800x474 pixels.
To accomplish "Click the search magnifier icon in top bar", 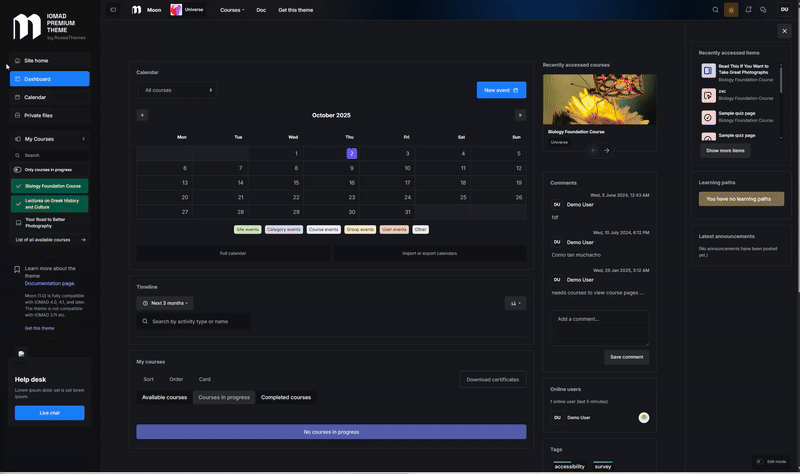I will [x=715, y=9].
